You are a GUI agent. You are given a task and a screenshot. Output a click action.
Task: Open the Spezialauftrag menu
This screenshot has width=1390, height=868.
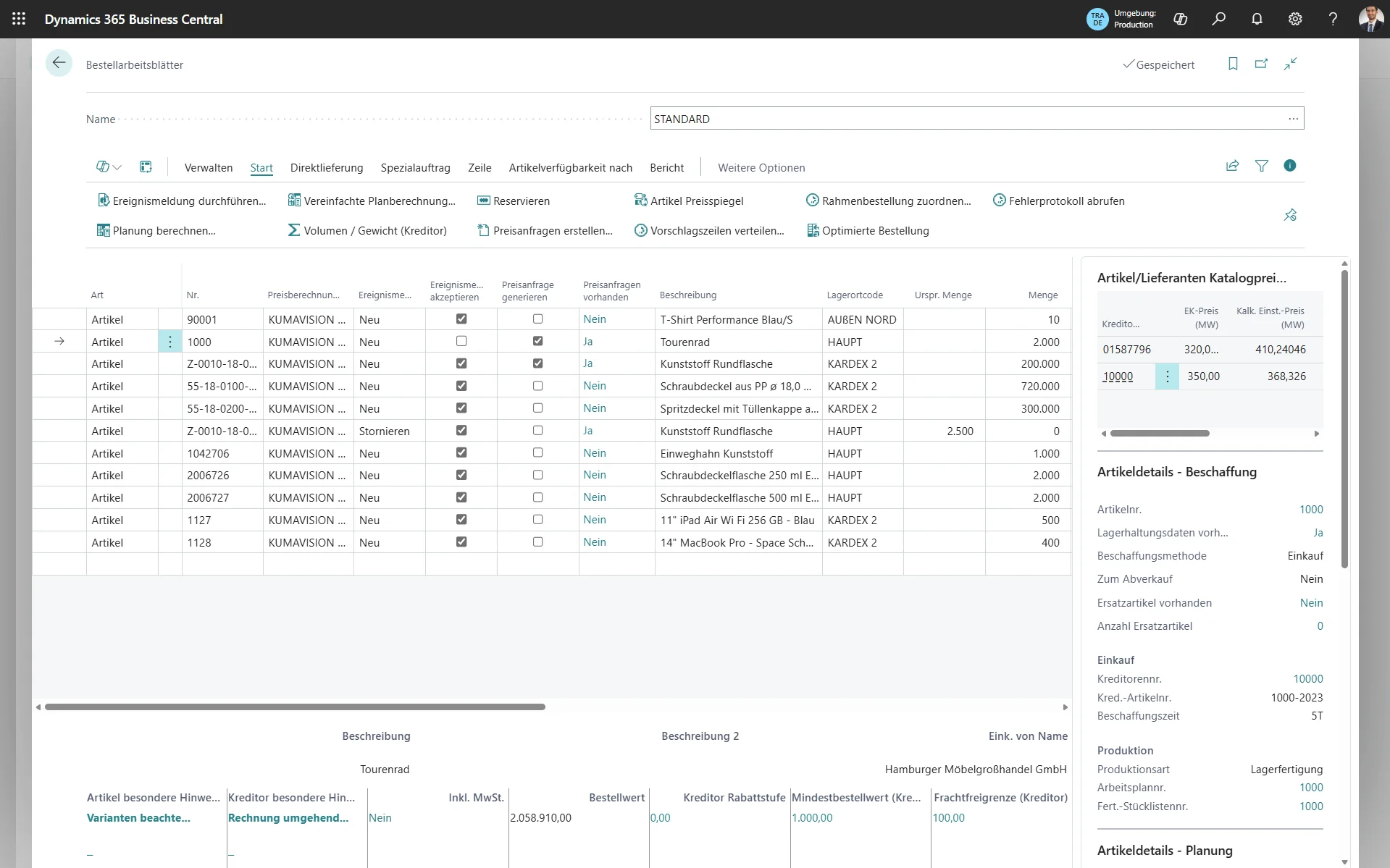pos(416,168)
